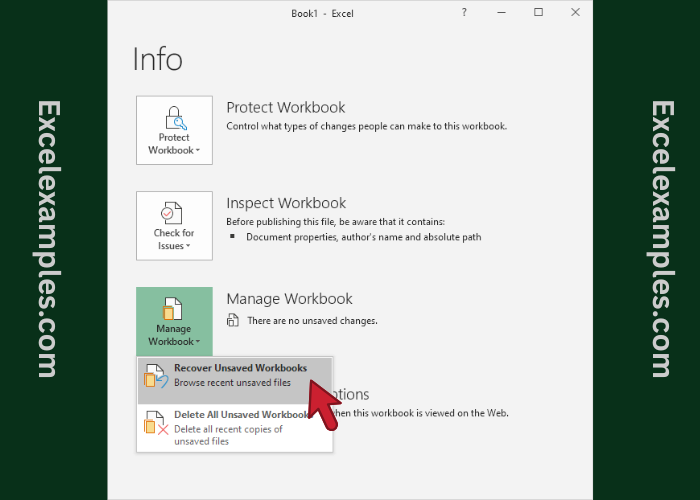700x500 pixels.
Task: Click the Book1 - Excel title bar text
Action: tap(322, 13)
